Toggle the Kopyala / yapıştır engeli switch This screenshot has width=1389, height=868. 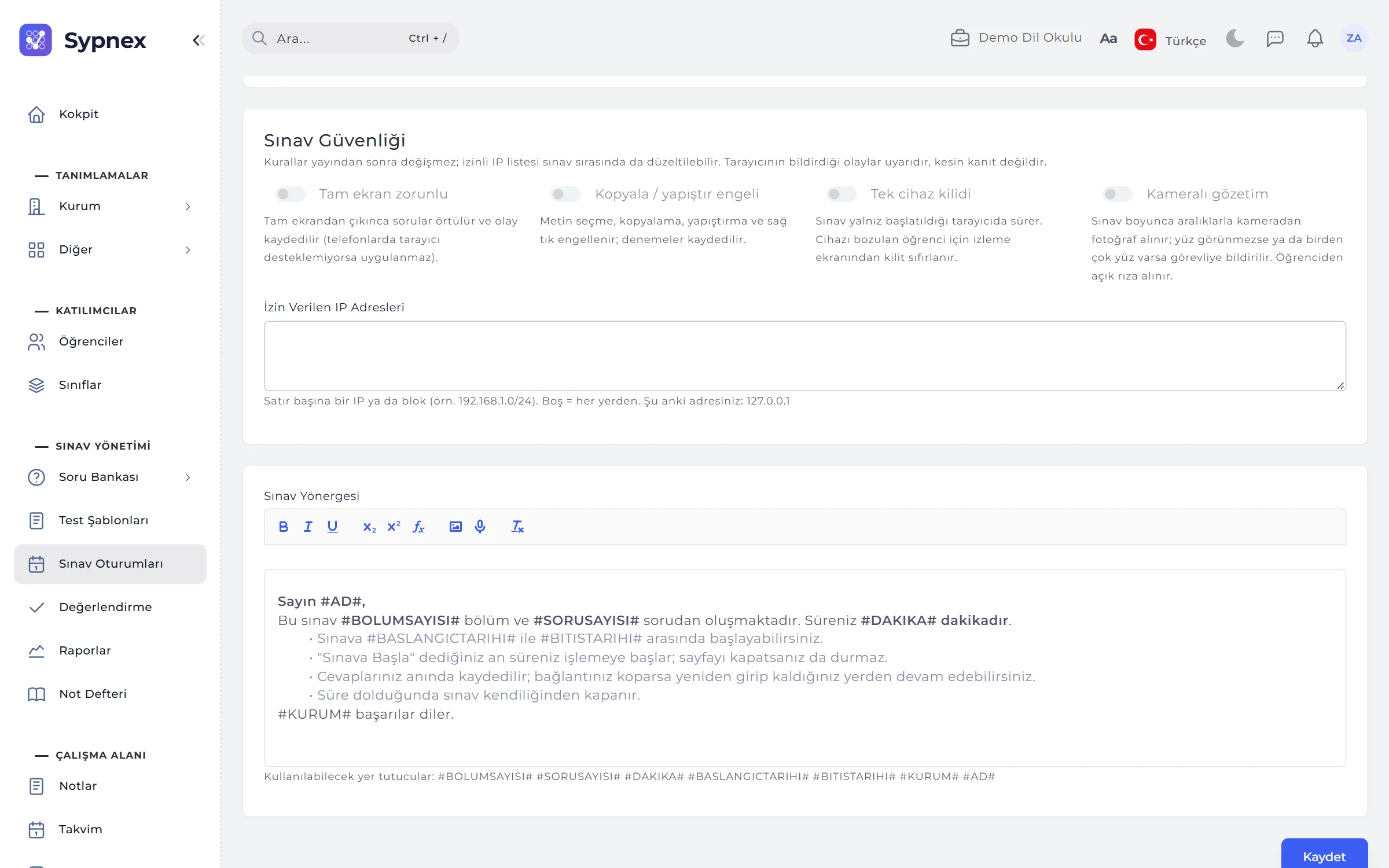565,194
